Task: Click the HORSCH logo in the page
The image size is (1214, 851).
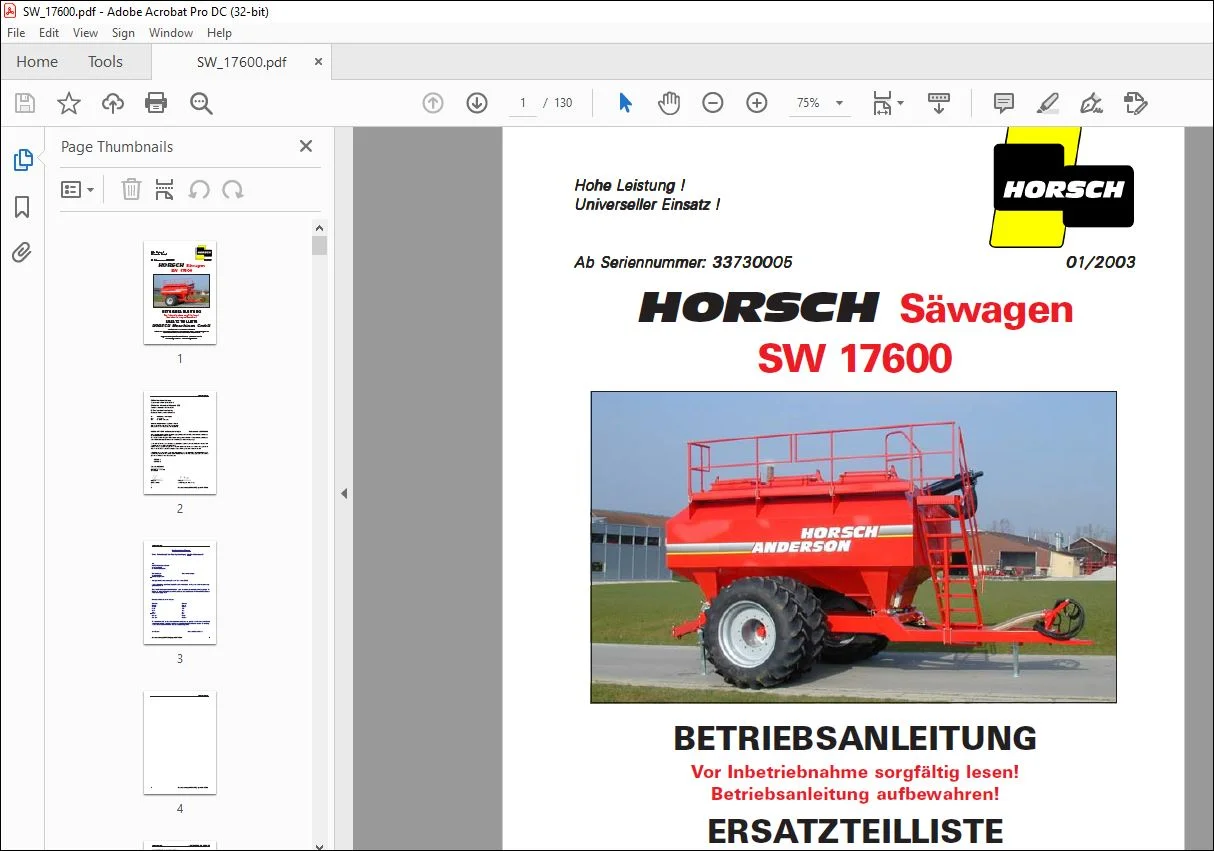Action: (x=1062, y=187)
